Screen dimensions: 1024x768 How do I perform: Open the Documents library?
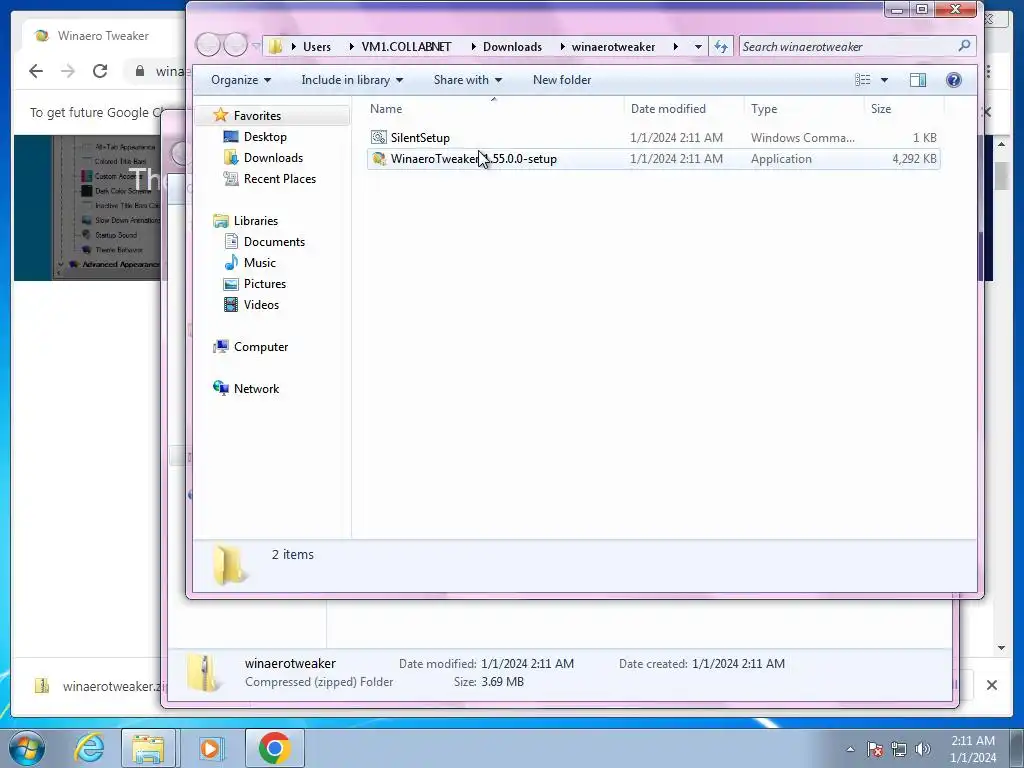[x=274, y=242]
